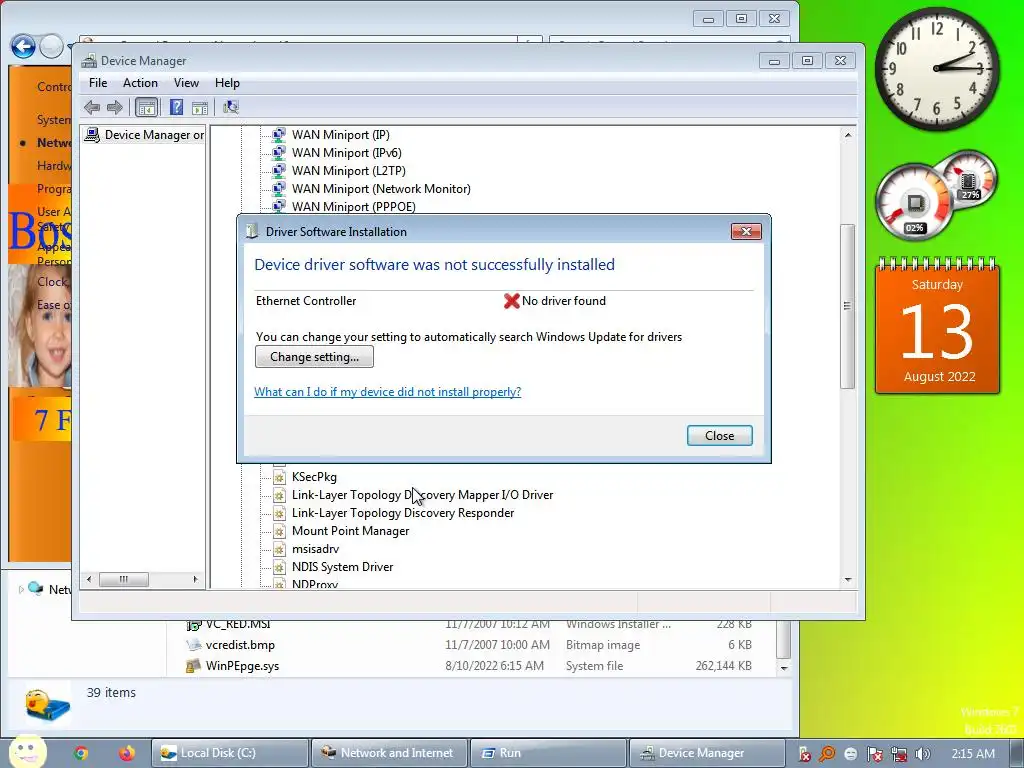Click the CPU meter desktop gadget

coord(915,204)
